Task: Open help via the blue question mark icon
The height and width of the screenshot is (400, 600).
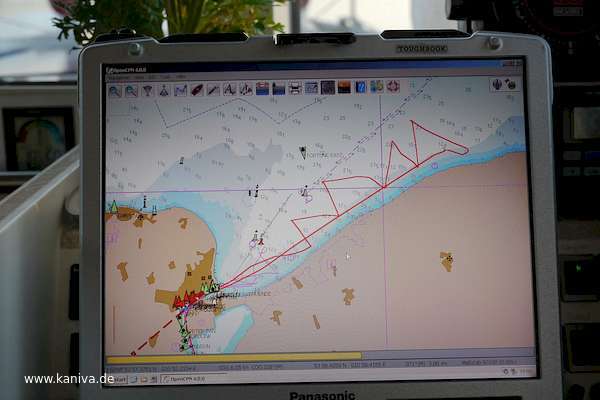Action: tap(360, 88)
